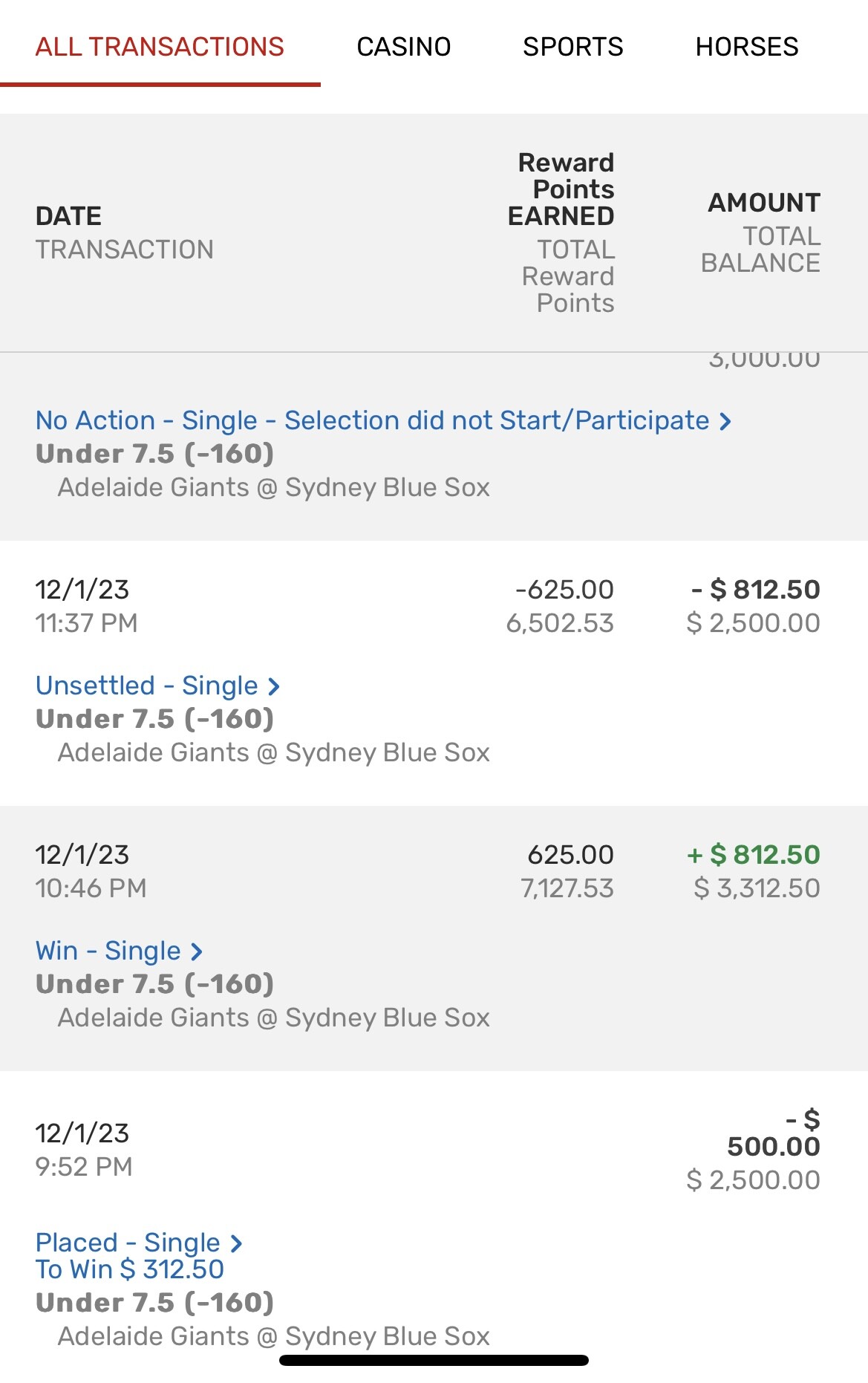Viewport: 868px width, 1383px height.
Task: Switch to the CASINO tab
Action: click(x=403, y=47)
